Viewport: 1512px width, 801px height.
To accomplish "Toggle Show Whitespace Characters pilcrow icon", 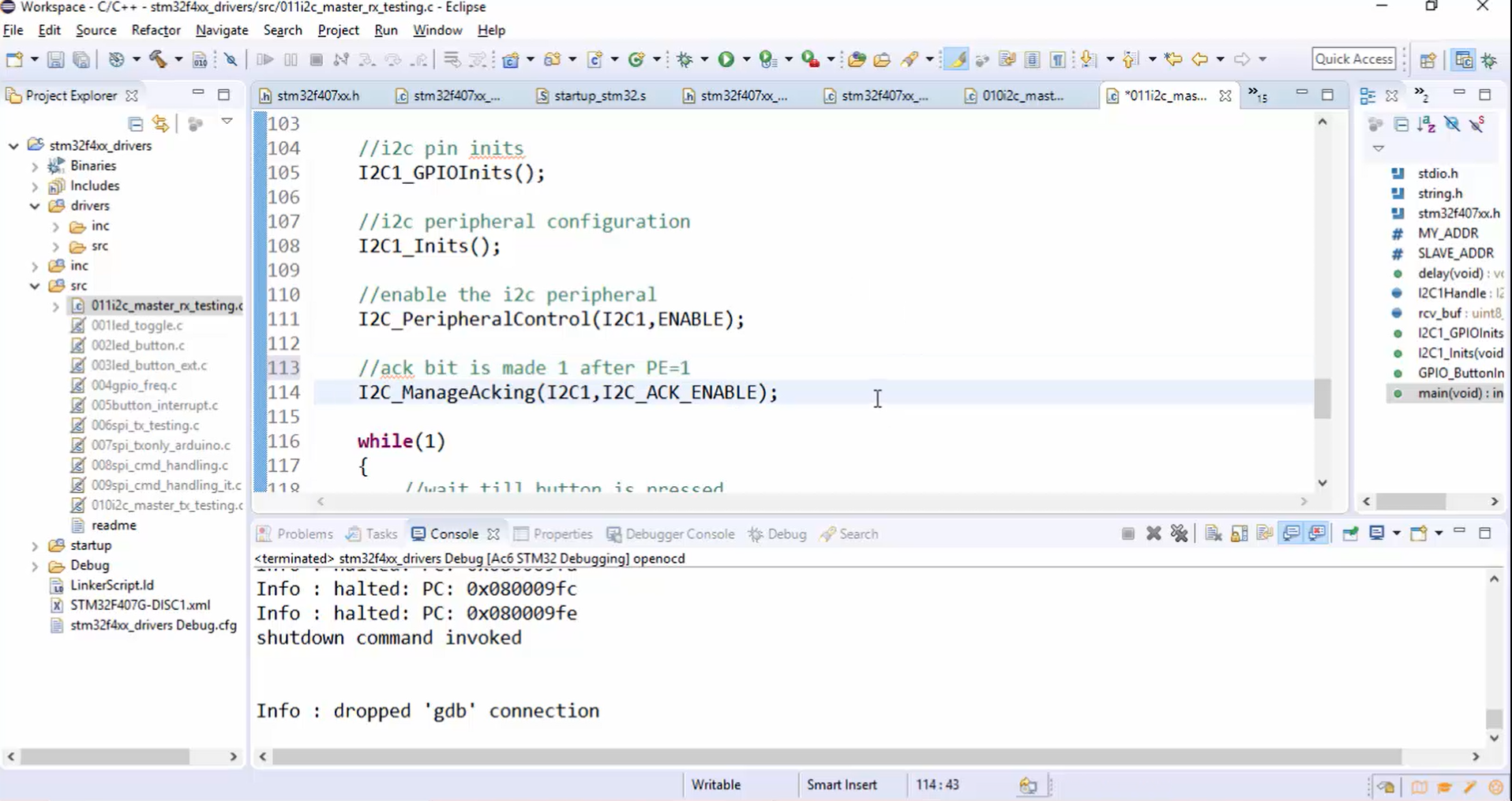I will tap(1058, 59).
